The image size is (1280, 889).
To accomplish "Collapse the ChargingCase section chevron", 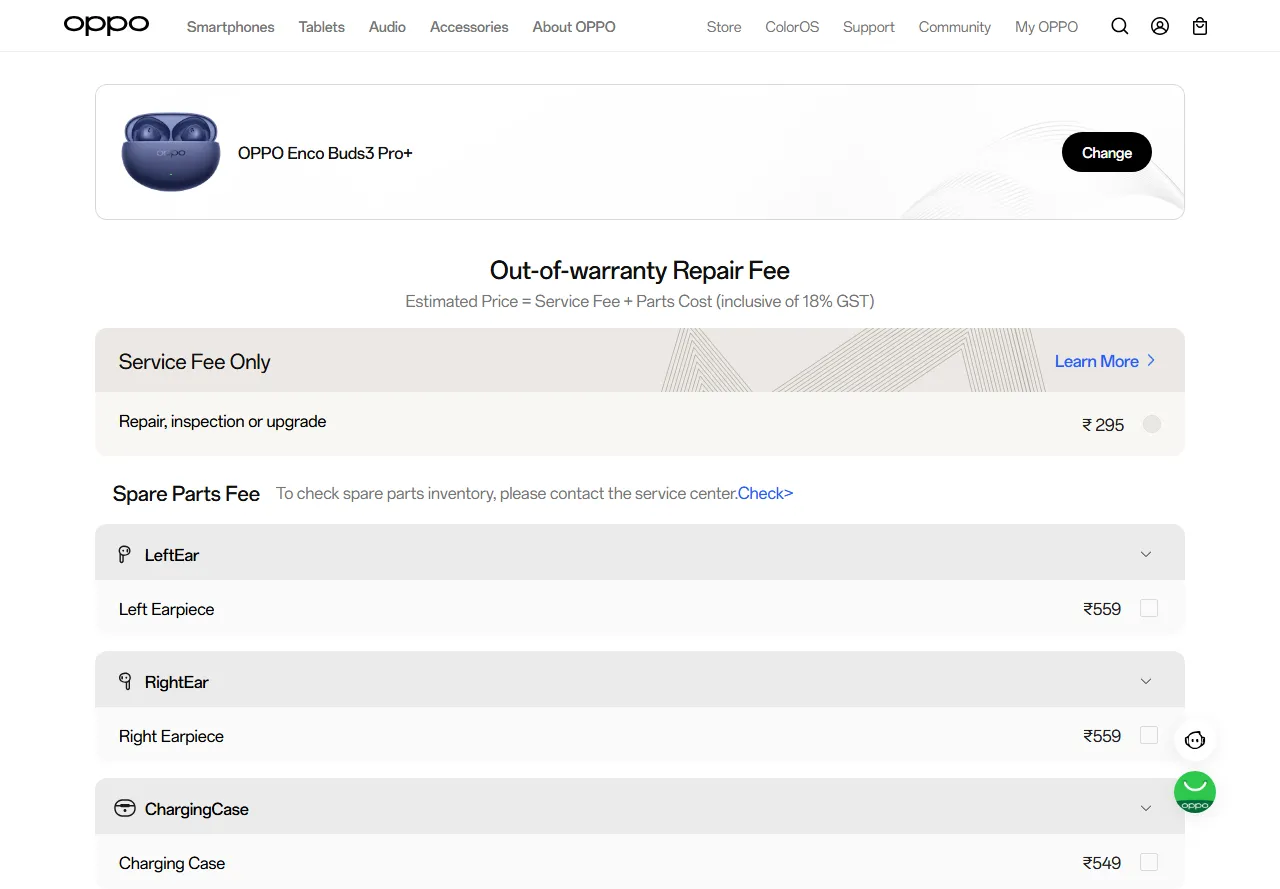I will pyautogui.click(x=1146, y=808).
